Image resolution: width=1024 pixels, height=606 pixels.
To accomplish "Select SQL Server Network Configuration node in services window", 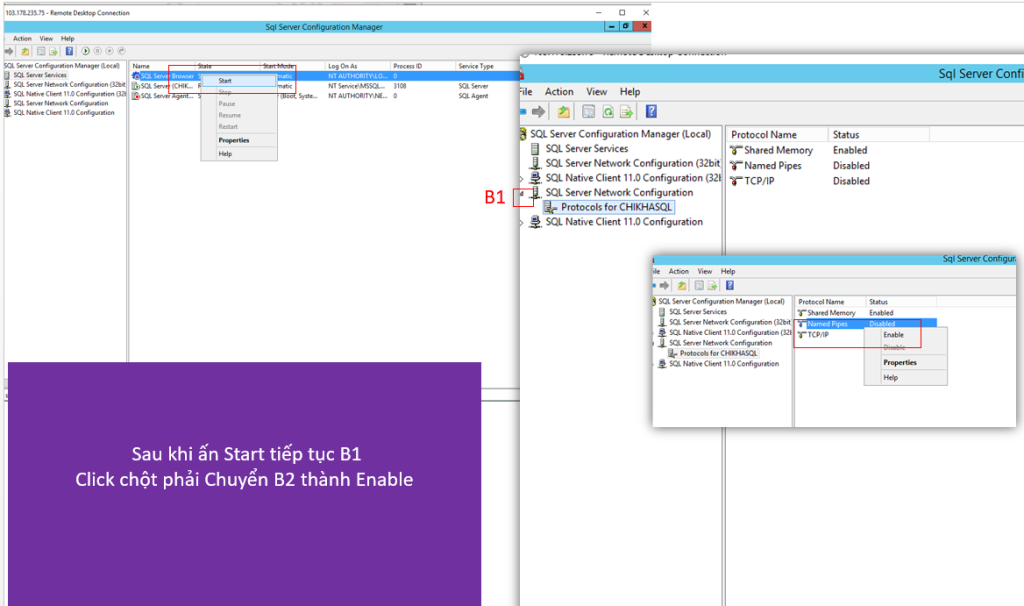I will click(x=61, y=103).
